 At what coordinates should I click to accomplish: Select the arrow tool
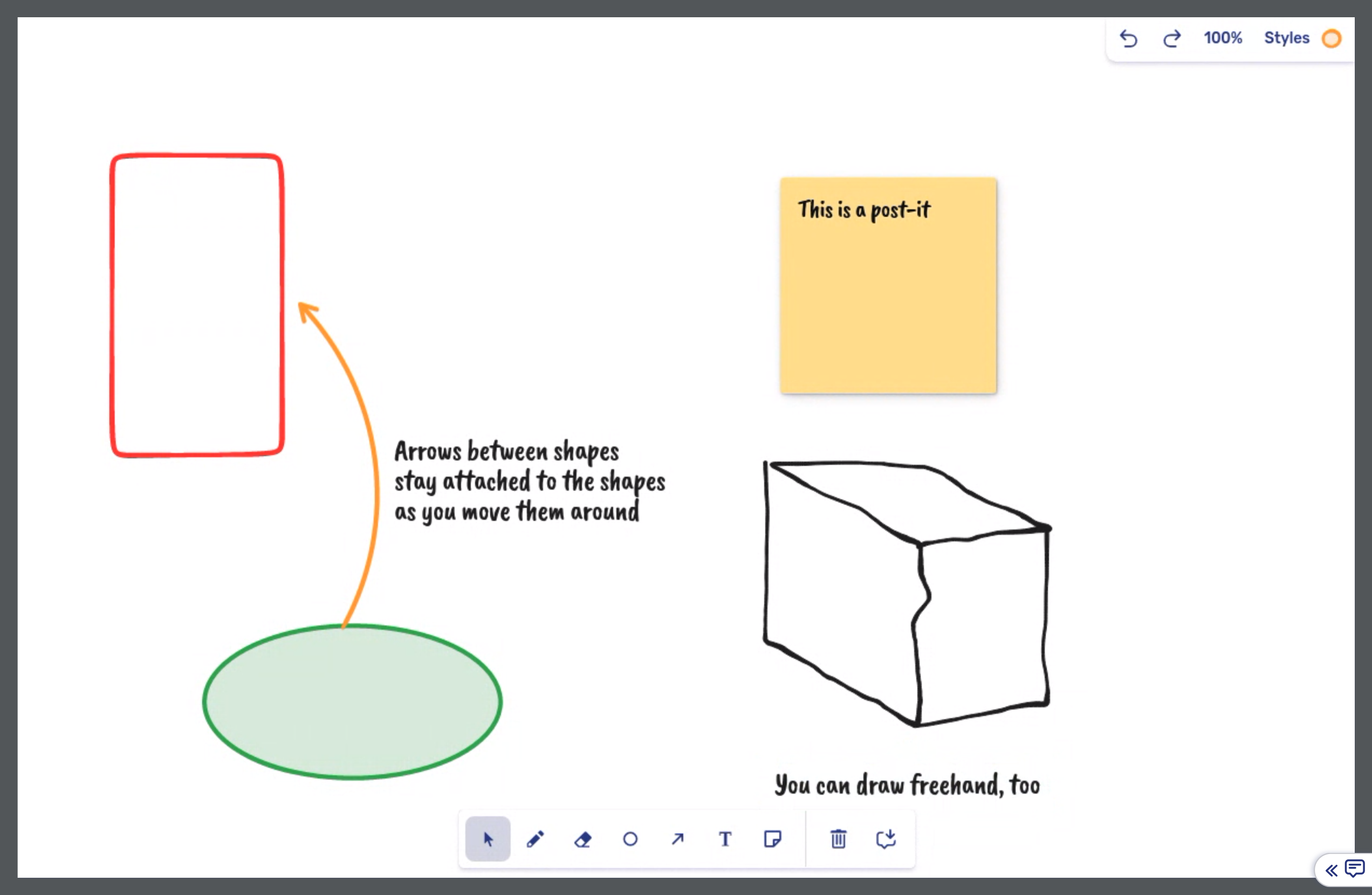tap(678, 838)
